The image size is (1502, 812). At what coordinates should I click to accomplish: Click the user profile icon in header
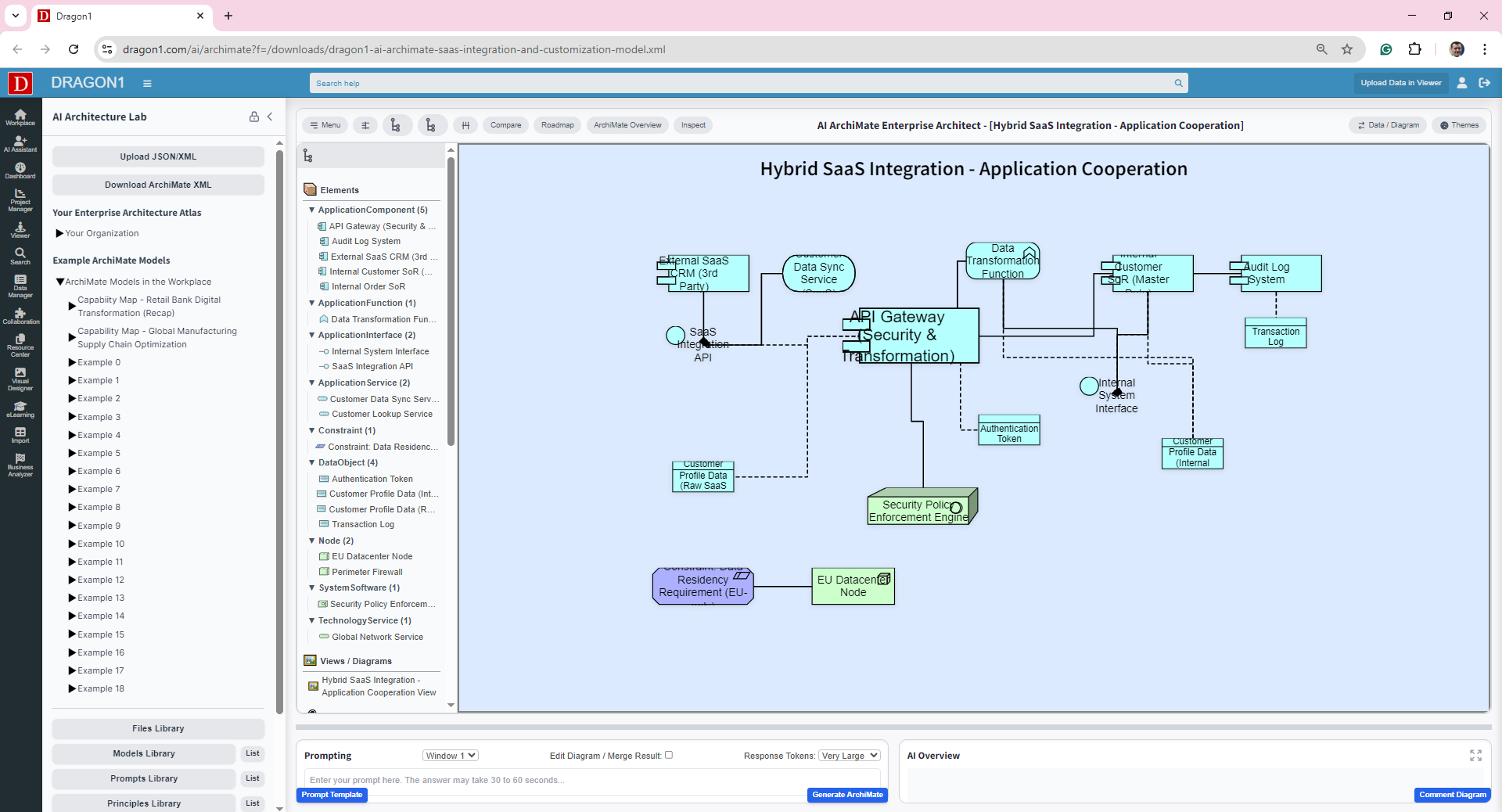point(1461,83)
